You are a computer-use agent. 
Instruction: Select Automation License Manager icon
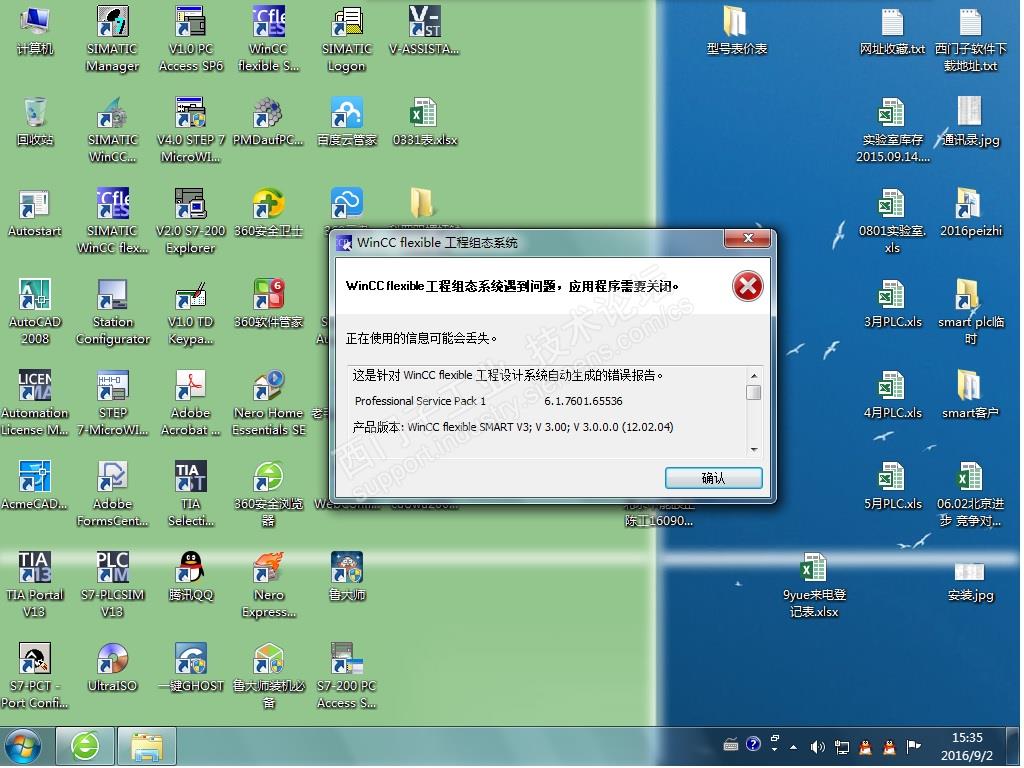pos(35,403)
